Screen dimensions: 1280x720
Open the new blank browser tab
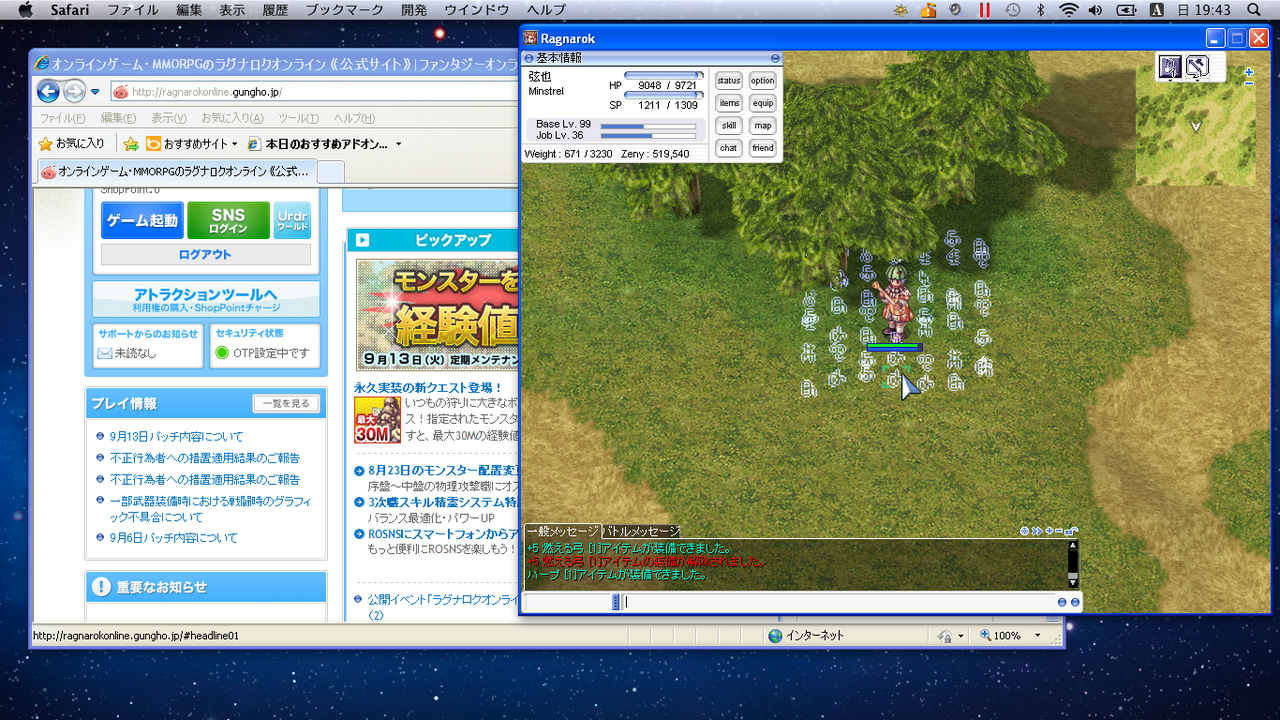coord(331,171)
